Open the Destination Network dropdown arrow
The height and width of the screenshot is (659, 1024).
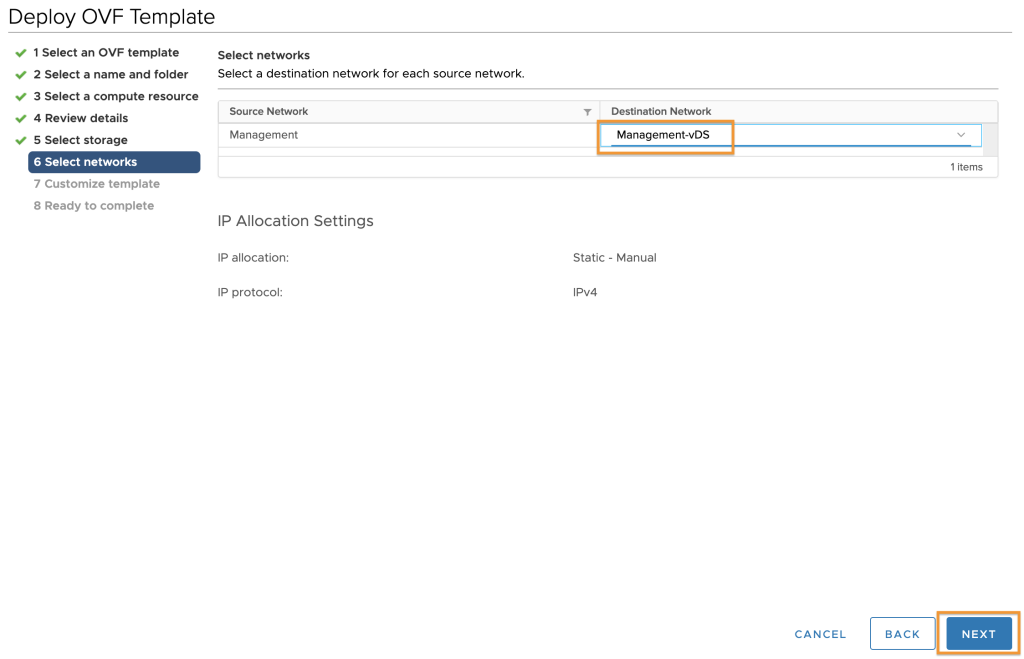[x=961, y=135]
